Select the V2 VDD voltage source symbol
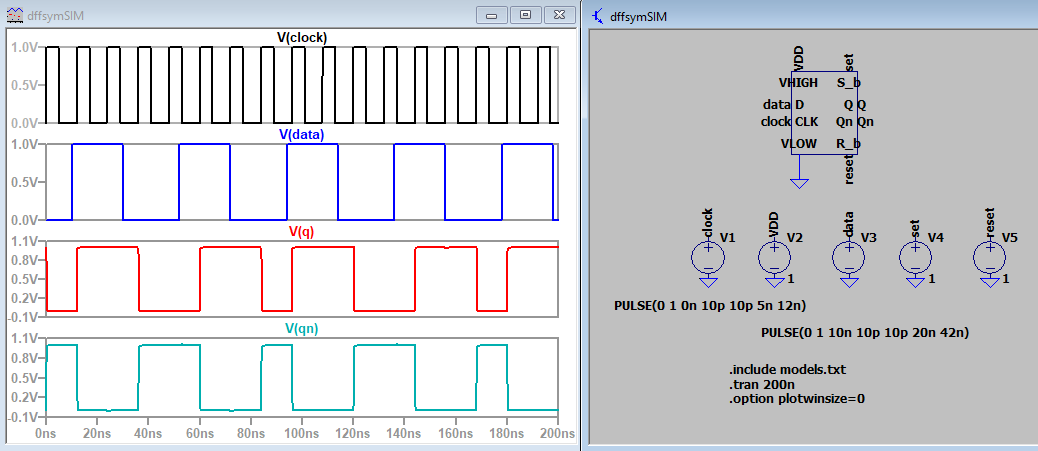The width and height of the screenshot is (1038, 451). (x=773, y=258)
